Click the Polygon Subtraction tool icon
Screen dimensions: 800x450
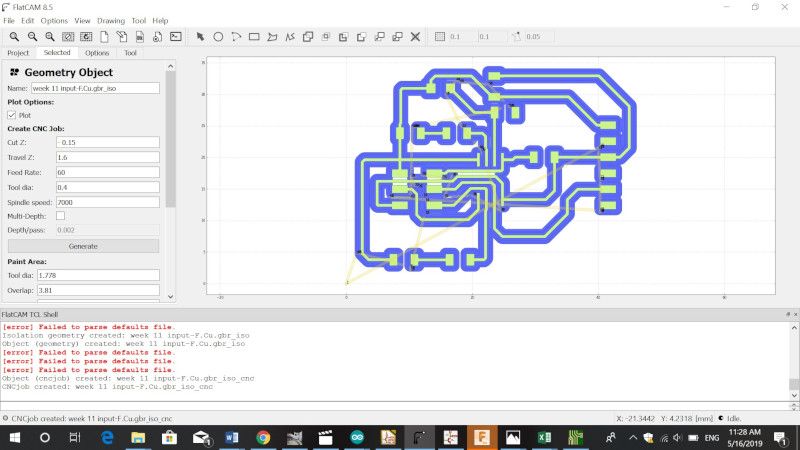pyautogui.click(x=343, y=37)
